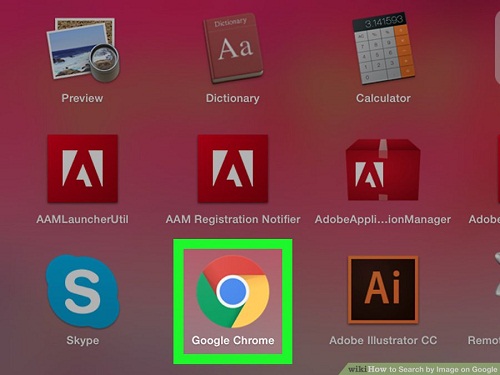
Task: Launch the Google Chrome icon
Action: coord(233,292)
